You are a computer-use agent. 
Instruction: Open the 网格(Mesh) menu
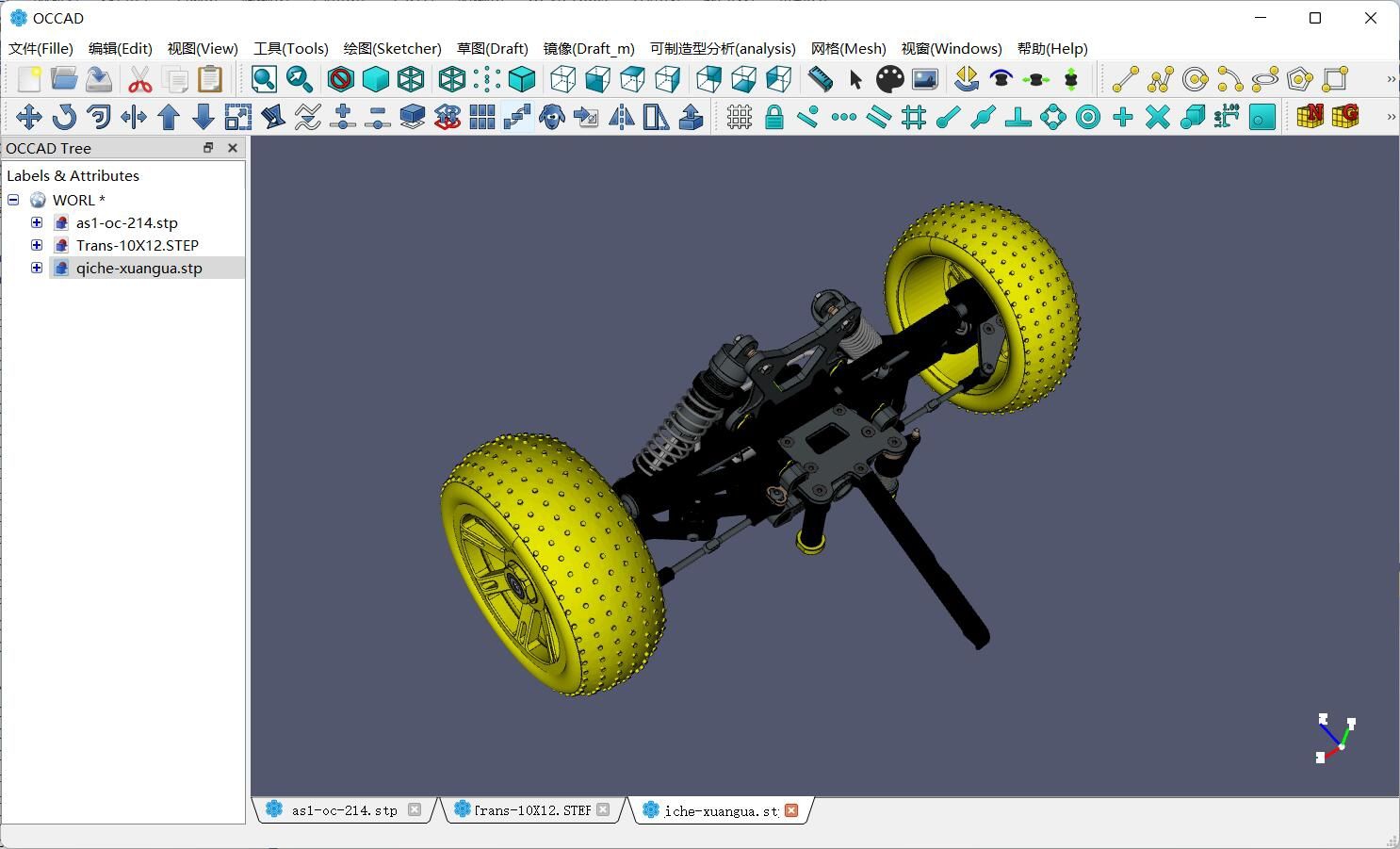point(848,48)
